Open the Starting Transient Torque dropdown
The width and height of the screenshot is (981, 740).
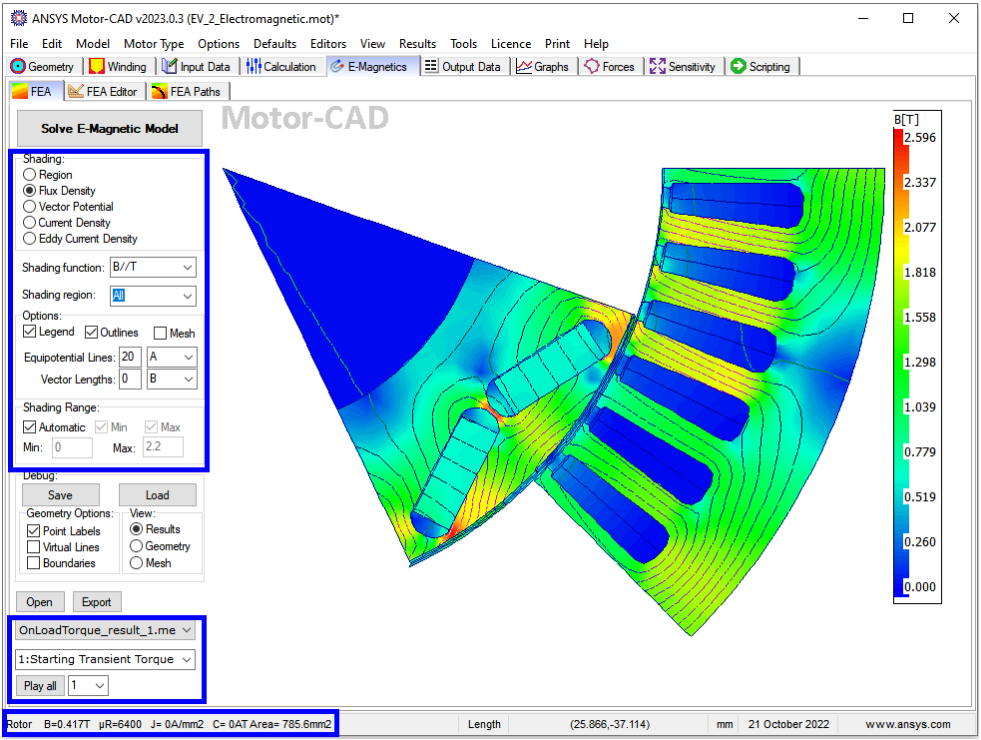click(105, 659)
